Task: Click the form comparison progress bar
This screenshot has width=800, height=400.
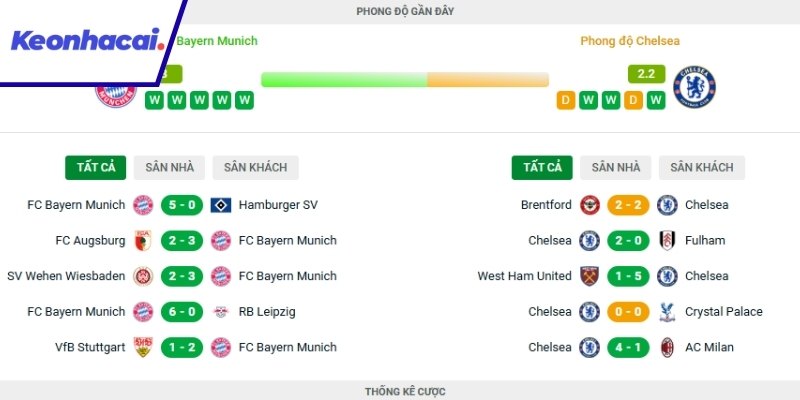Action: tap(405, 80)
